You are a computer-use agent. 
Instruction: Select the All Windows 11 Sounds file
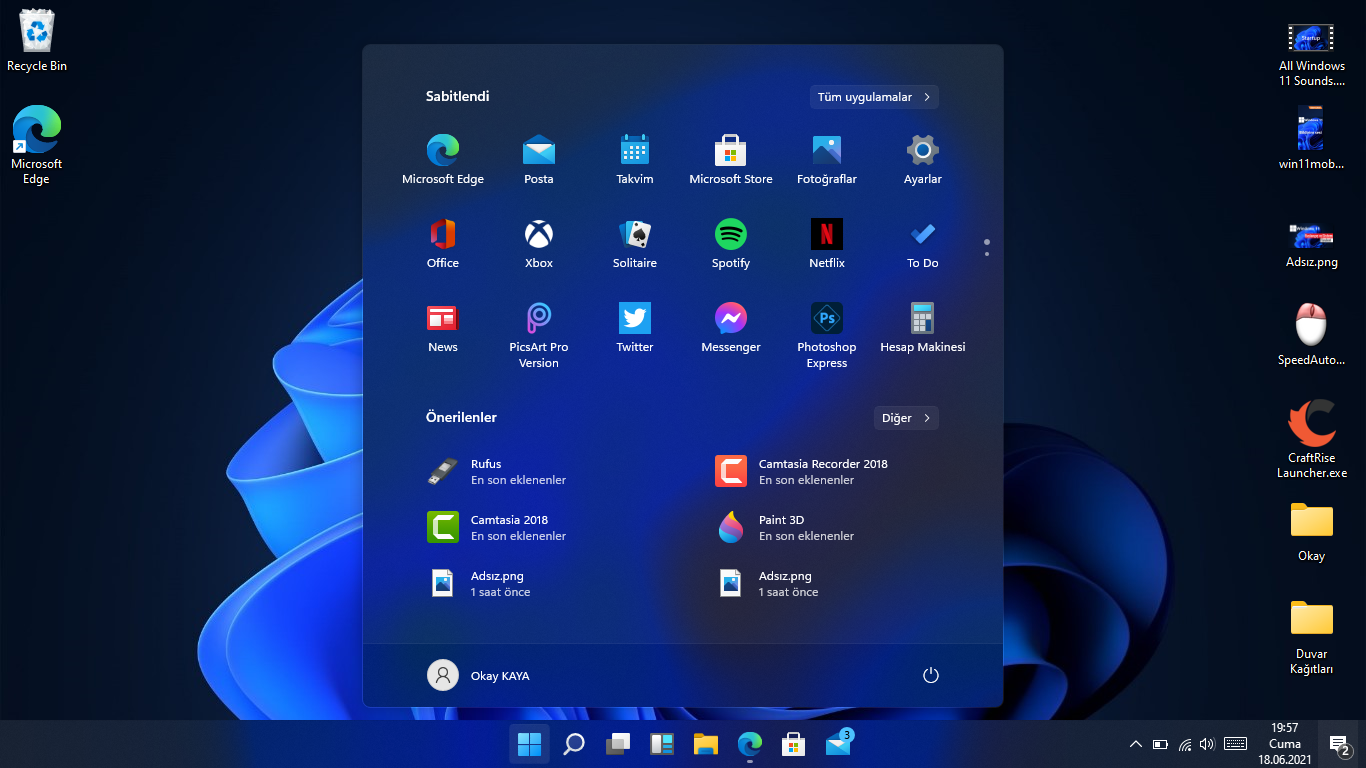click(1312, 55)
